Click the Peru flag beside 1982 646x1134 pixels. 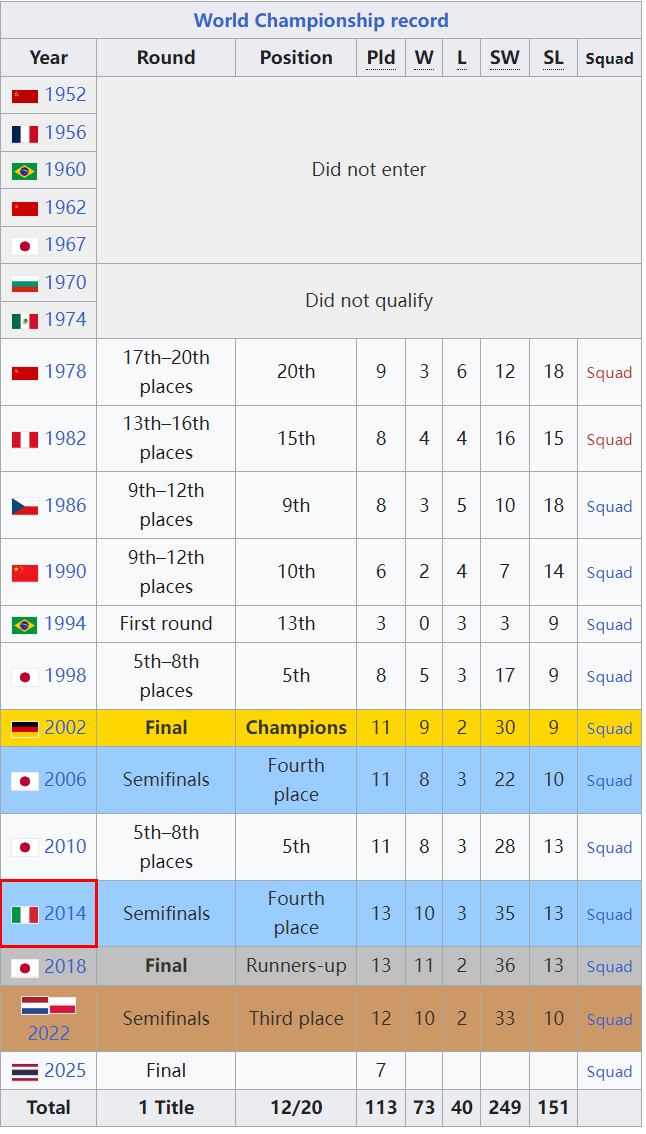click(25, 439)
